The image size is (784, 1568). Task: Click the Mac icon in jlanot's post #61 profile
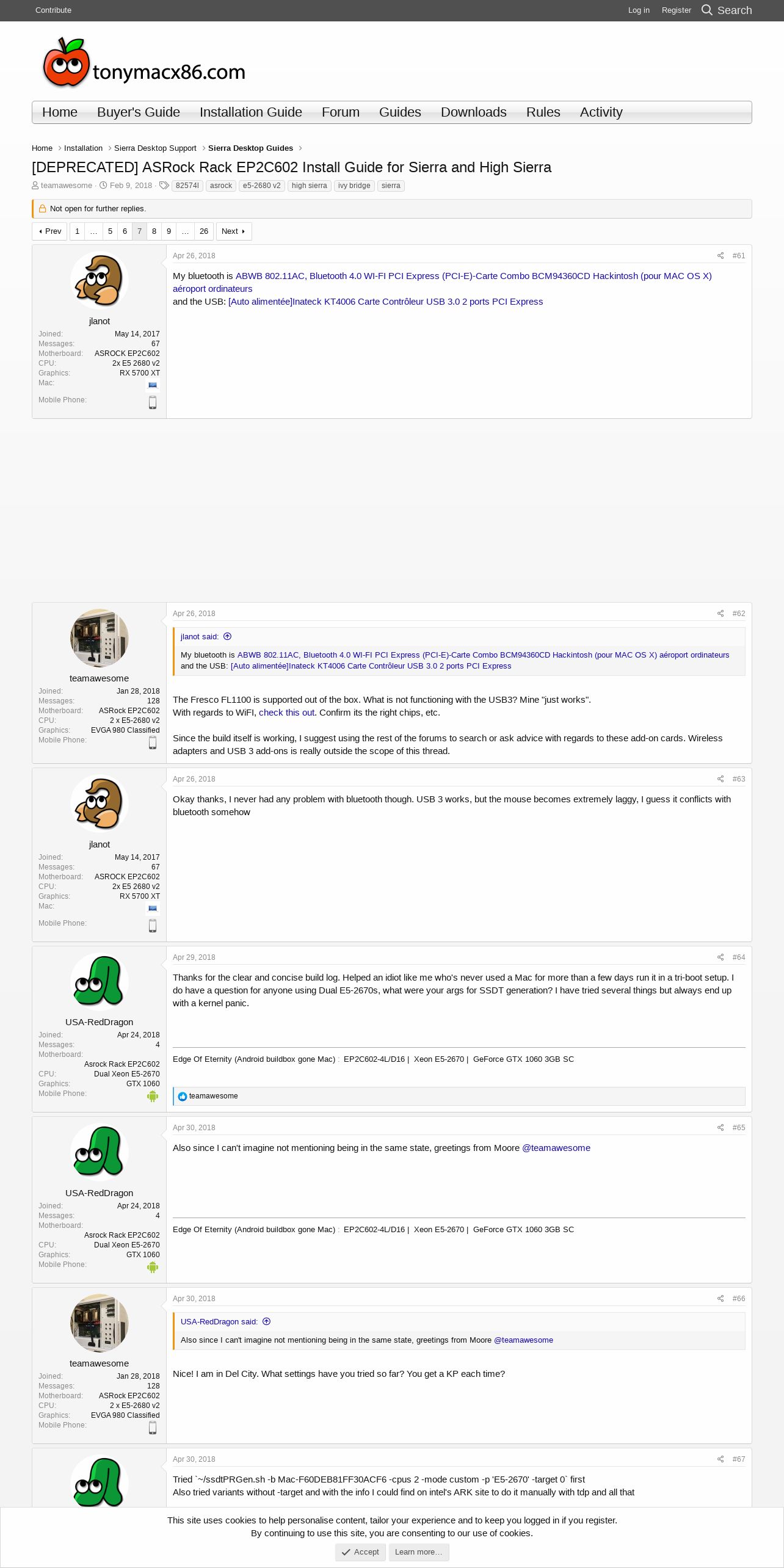pos(153,385)
